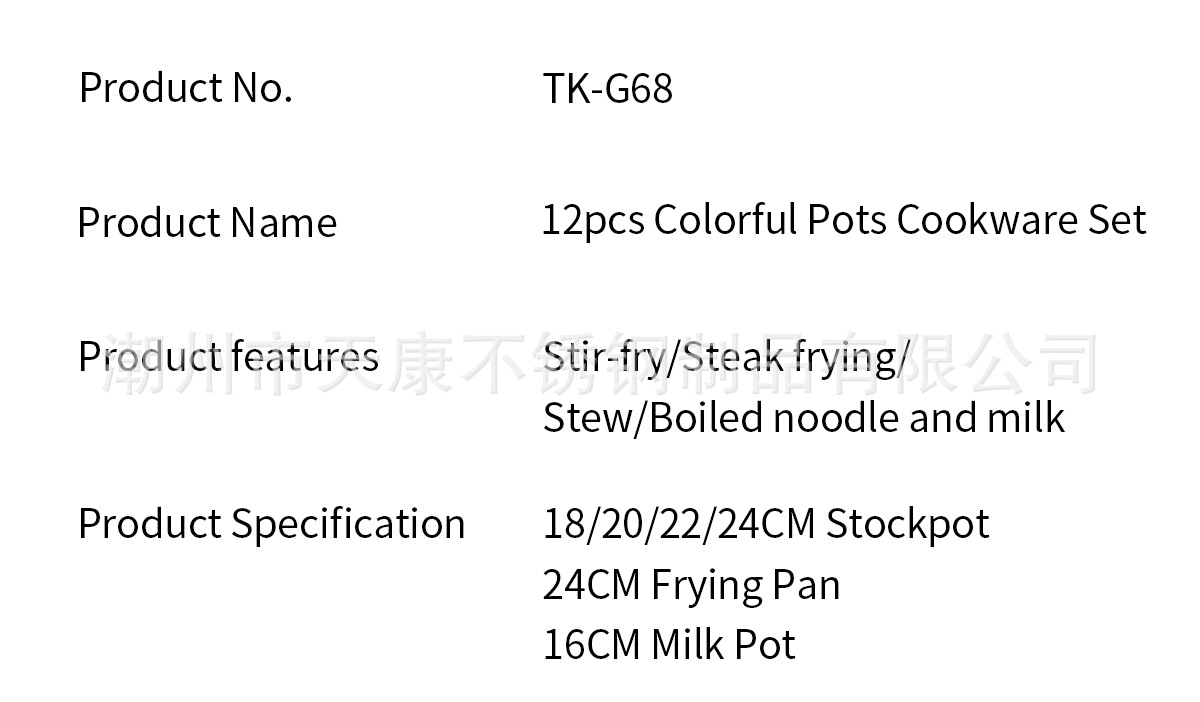1200x702 pixels.
Task: Click the "Steak frying" feature text
Action: (791, 357)
